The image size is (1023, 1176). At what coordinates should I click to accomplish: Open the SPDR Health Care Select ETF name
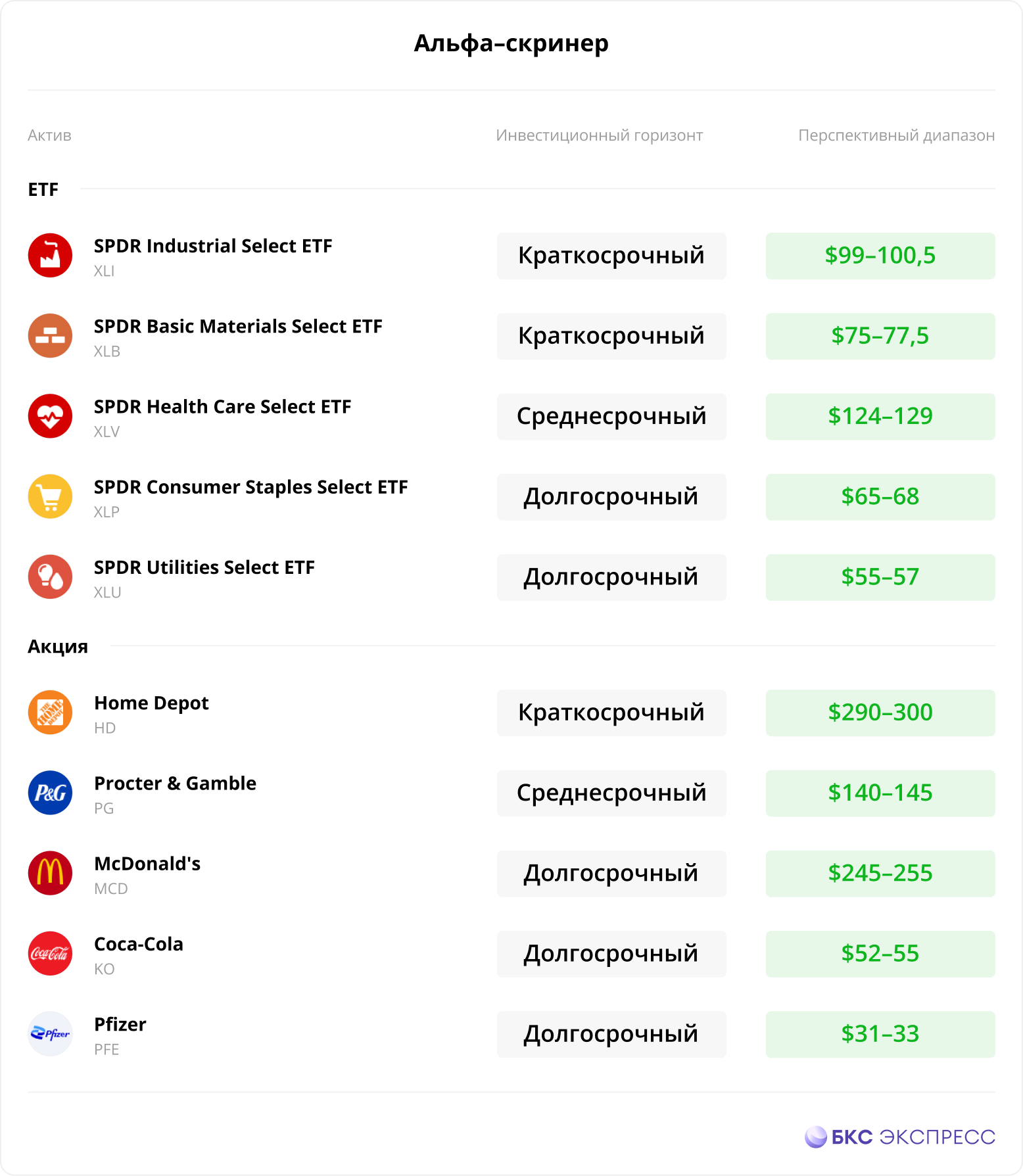222,407
